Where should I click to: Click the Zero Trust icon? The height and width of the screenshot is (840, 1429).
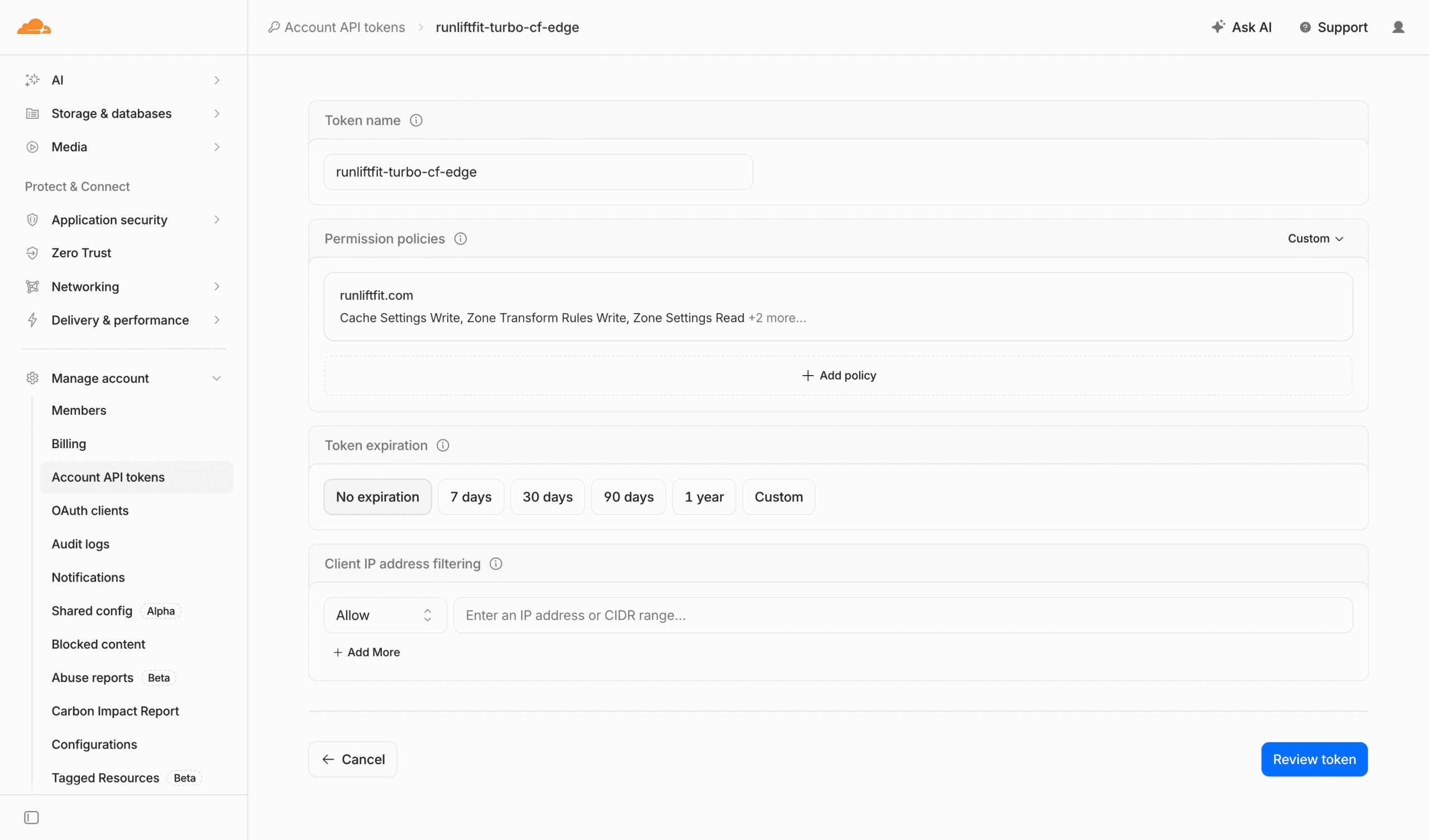[x=32, y=253]
